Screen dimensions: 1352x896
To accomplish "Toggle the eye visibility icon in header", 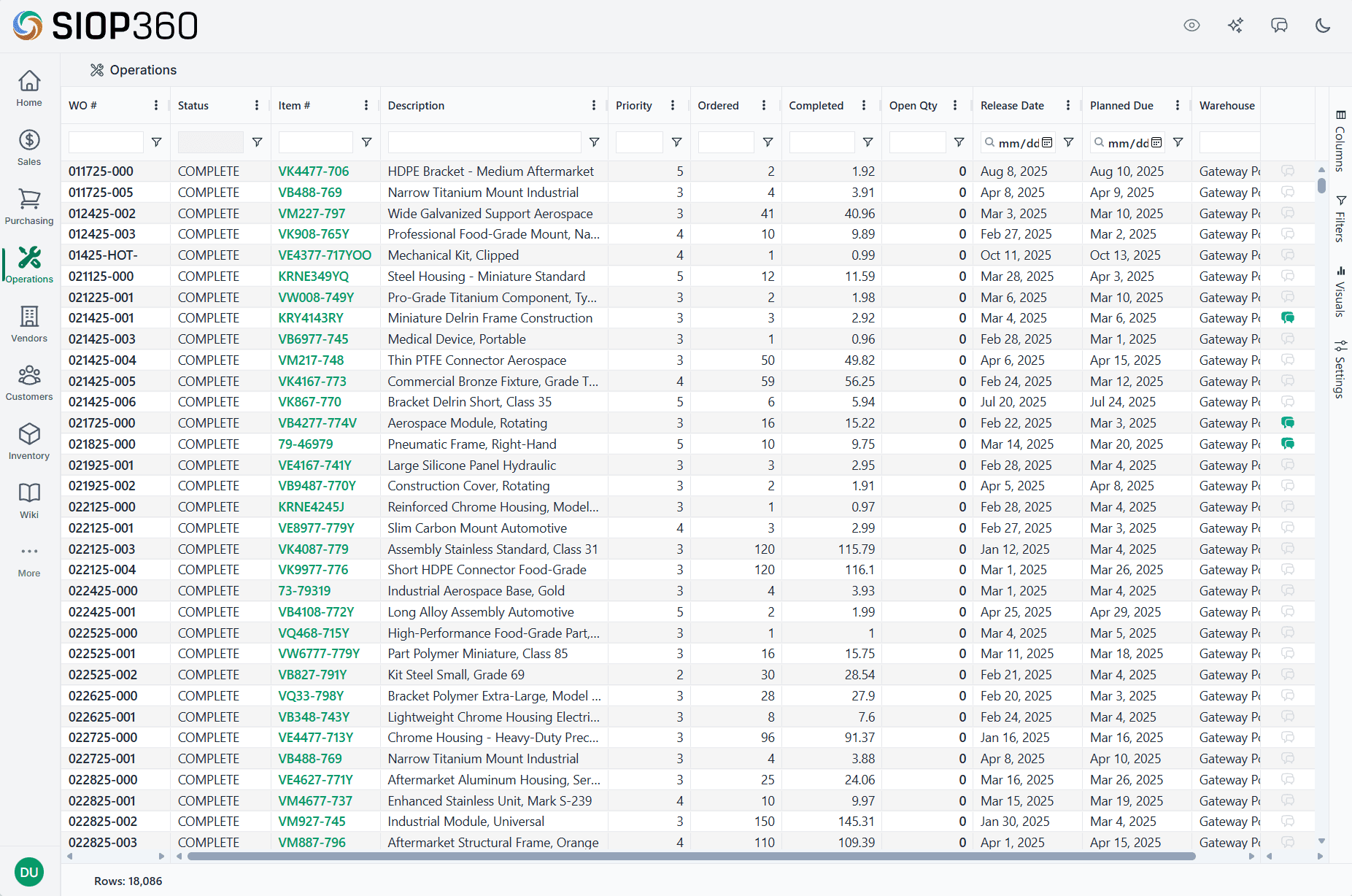I will click(x=1191, y=26).
